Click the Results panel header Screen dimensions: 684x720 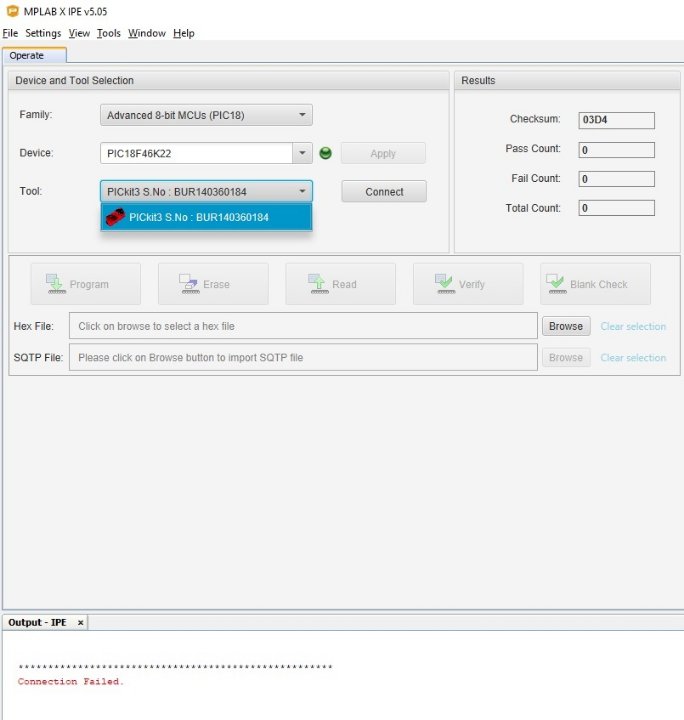[567, 80]
